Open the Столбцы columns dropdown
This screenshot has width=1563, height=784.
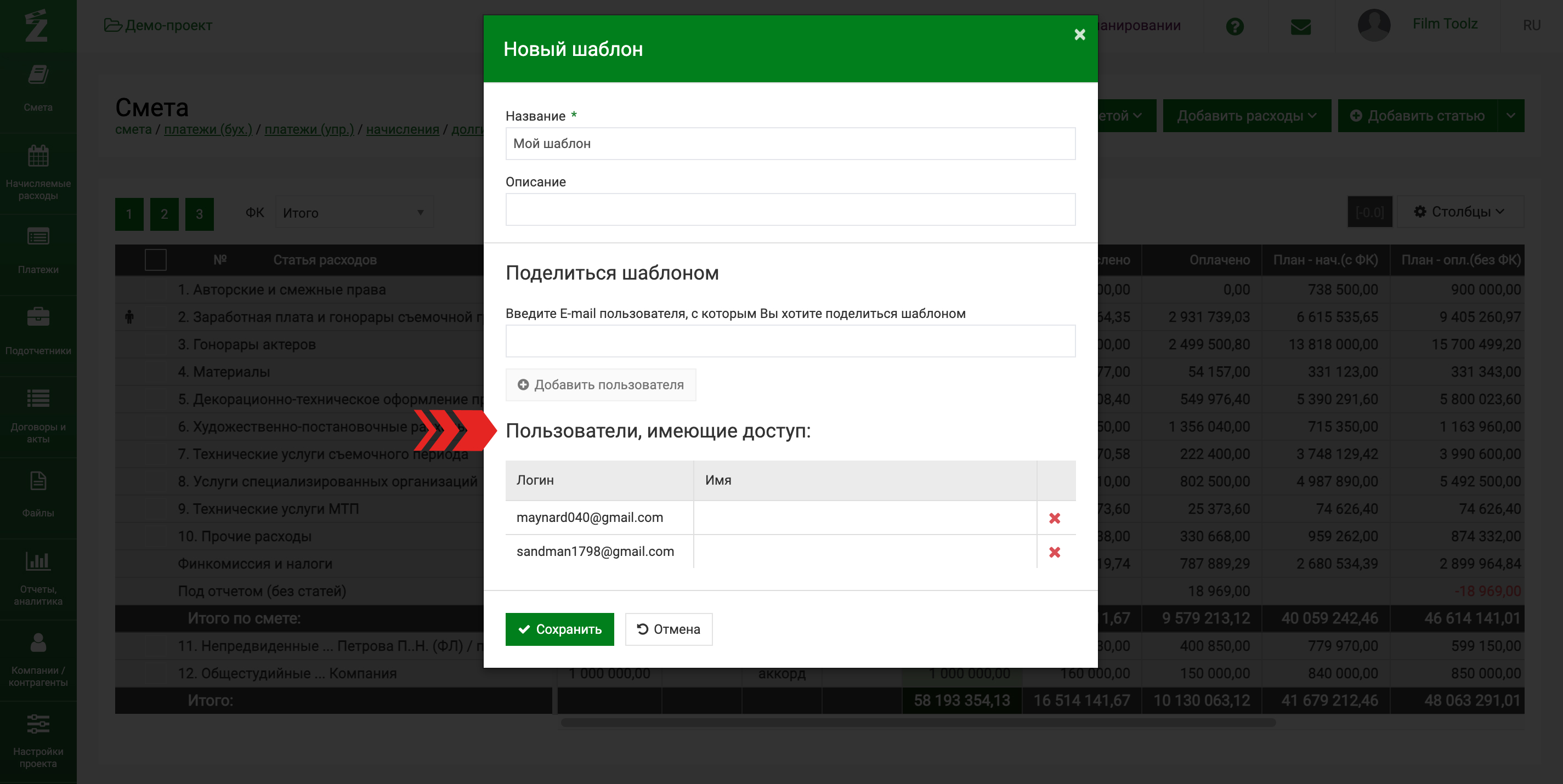[1459, 212]
